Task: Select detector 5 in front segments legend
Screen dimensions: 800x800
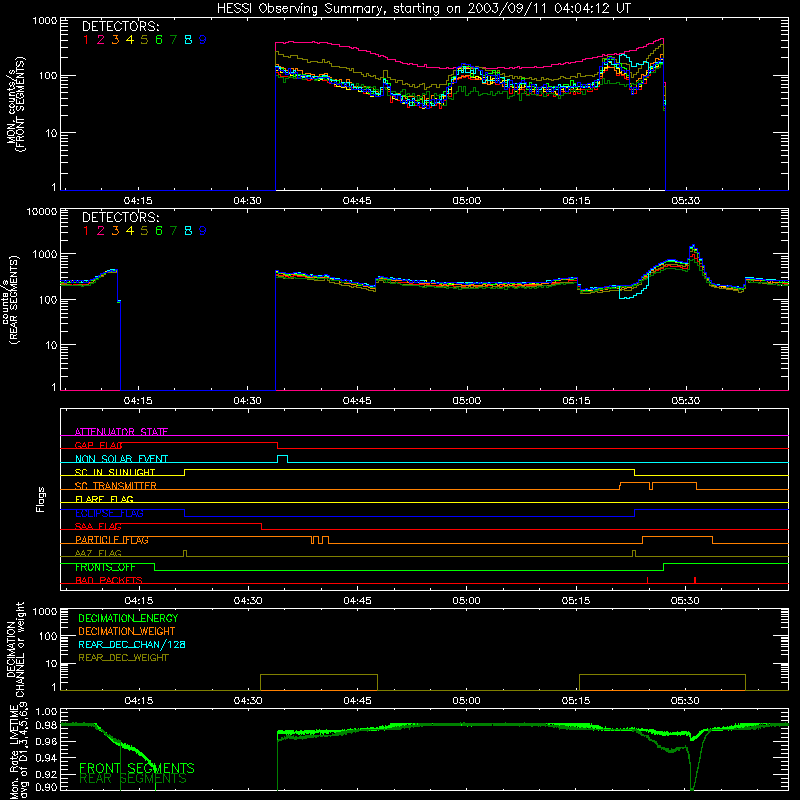Action: tap(144, 40)
